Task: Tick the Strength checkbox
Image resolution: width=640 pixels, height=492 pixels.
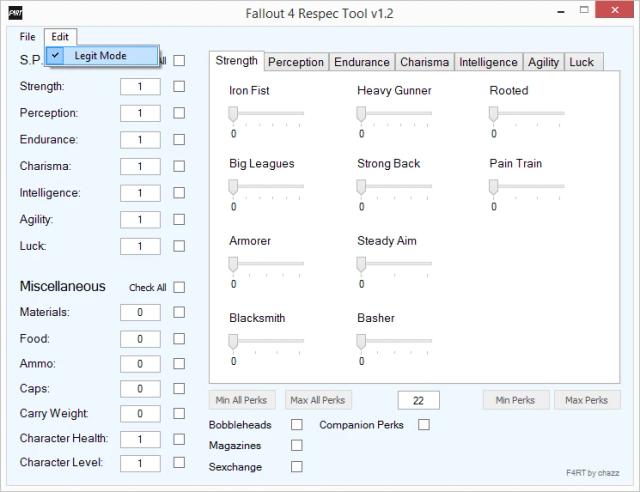Action: tap(179, 86)
